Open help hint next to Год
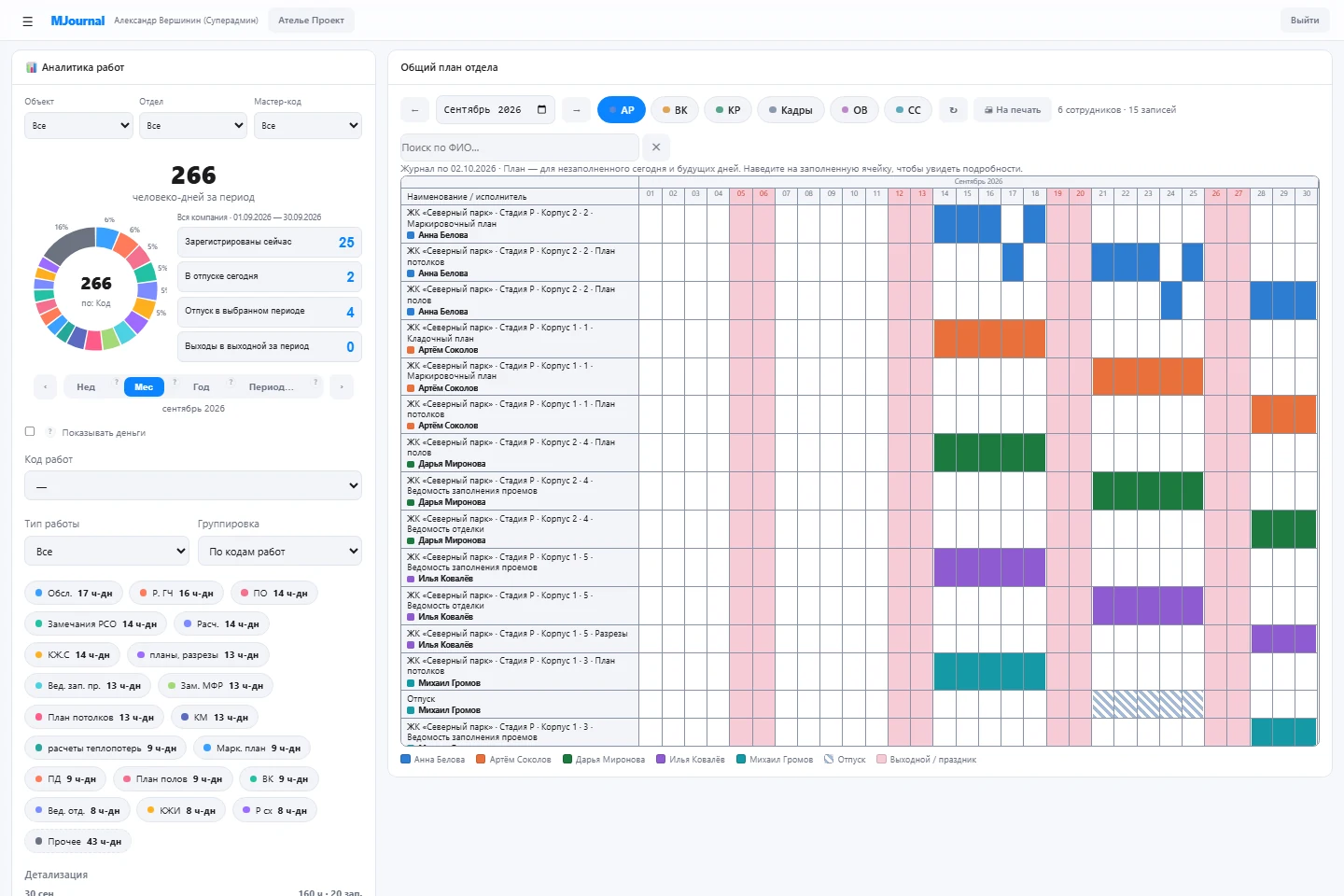Viewport: 1344px width, 896px height. pos(231,382)
